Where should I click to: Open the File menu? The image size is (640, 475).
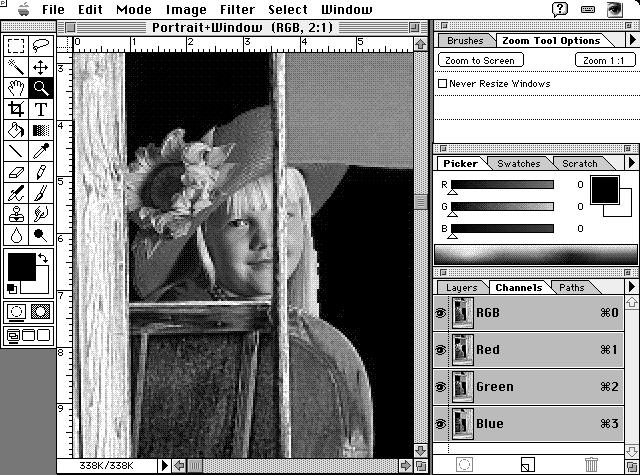53,9
